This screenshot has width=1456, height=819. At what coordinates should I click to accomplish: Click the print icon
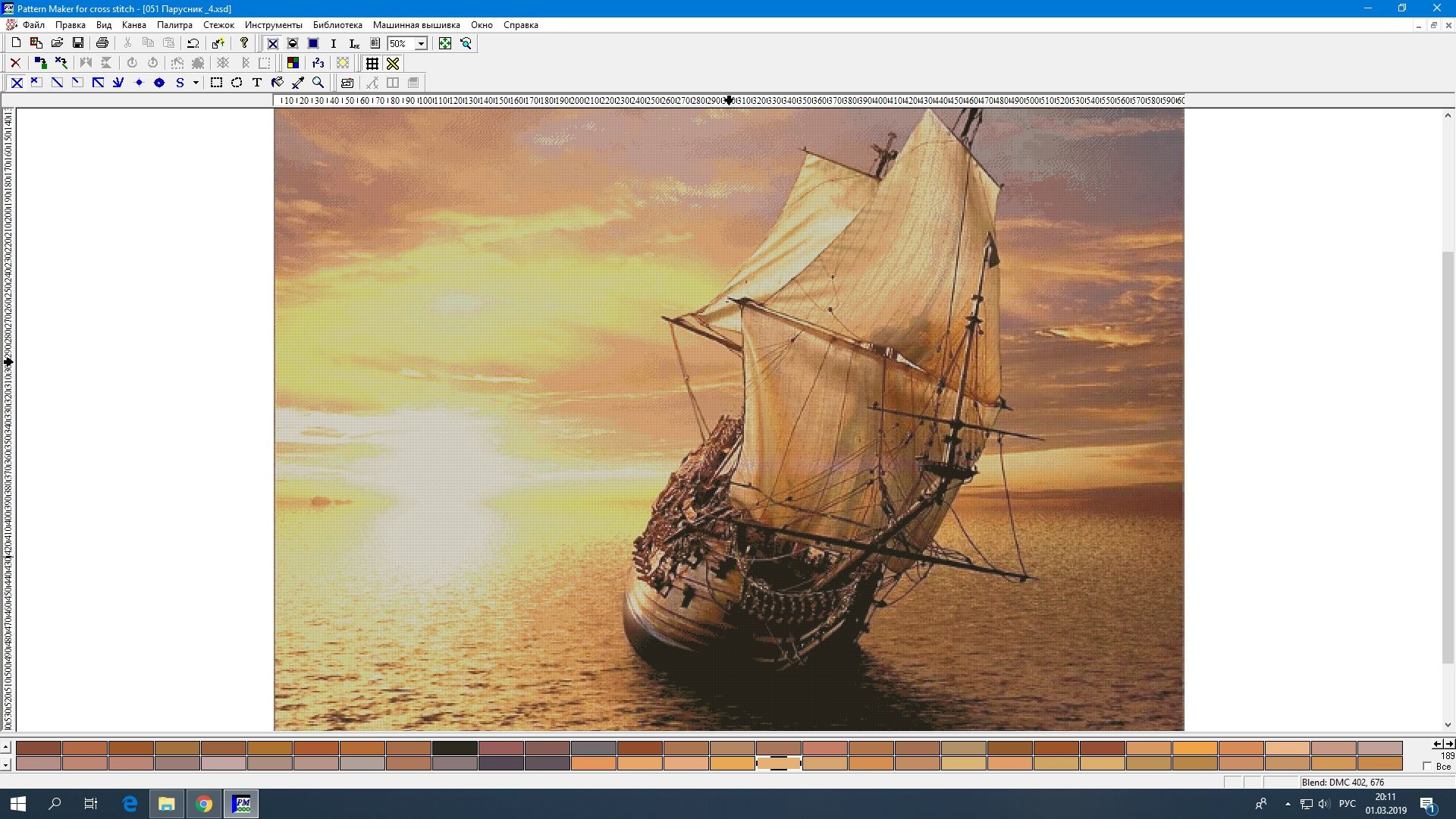102,43
